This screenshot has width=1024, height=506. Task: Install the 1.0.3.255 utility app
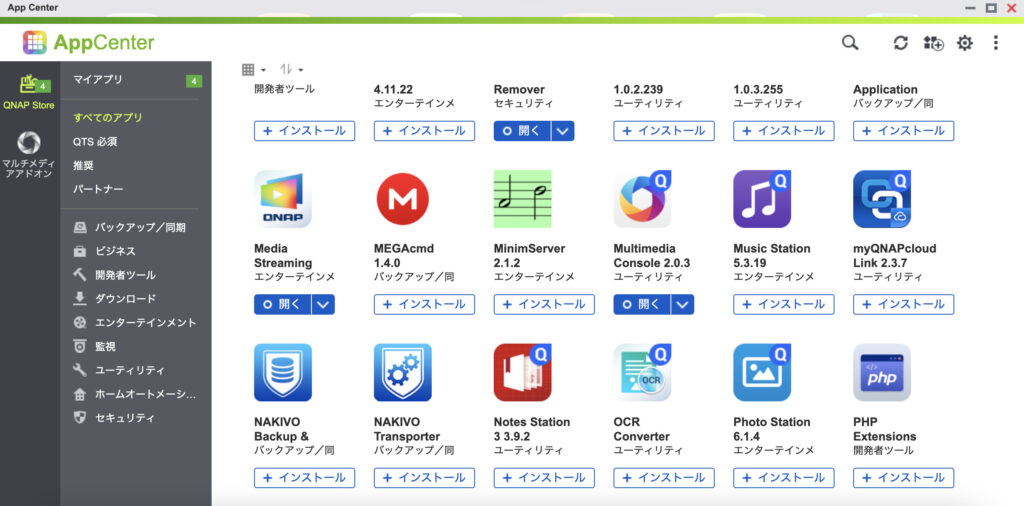(784, 131)
